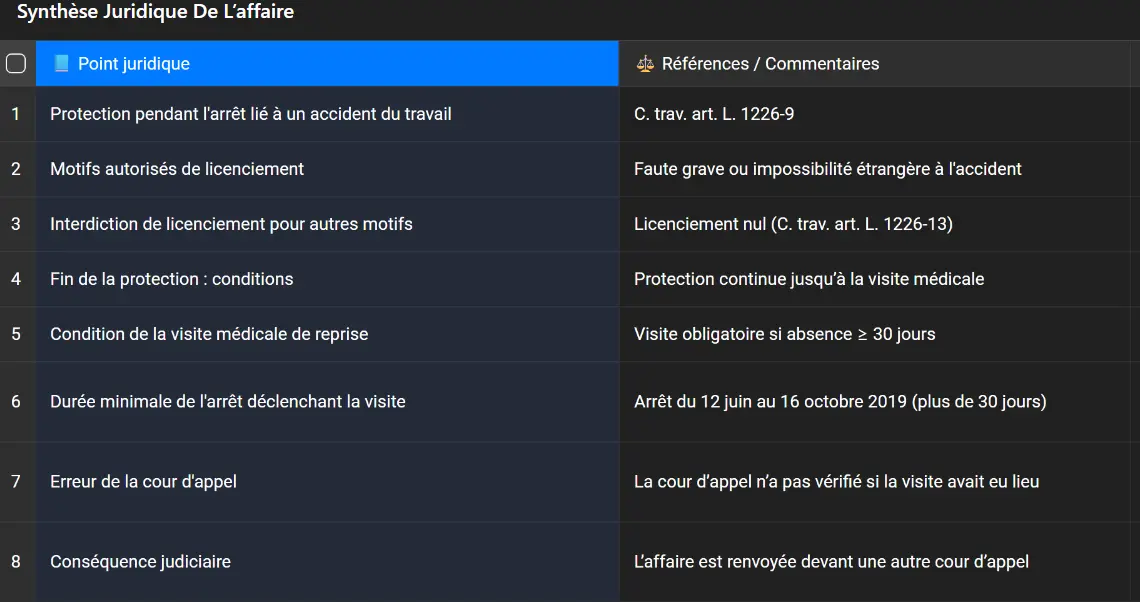Click the "Fin de la protection : conditions" cell
Viewport: 1140px width, 602px height.
tap(172, 279)
